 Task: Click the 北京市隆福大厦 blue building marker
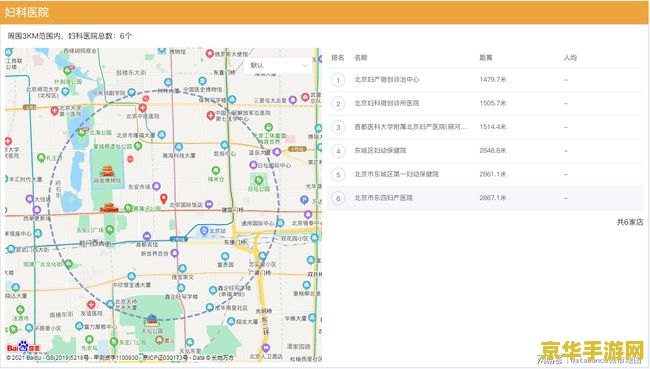162,134
